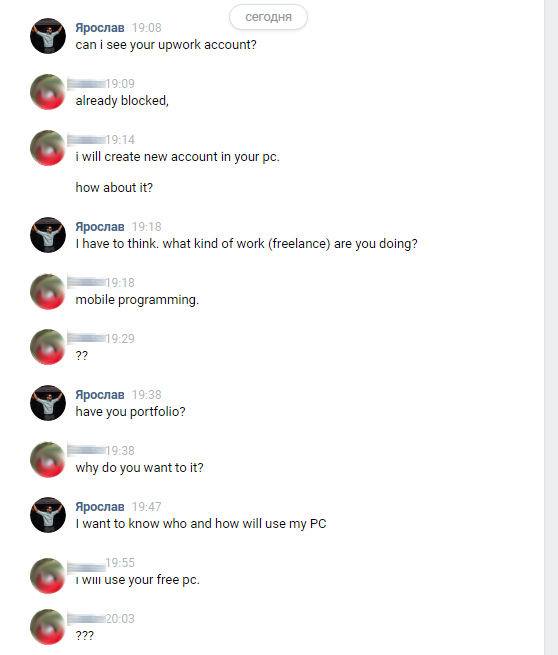558x655 pixels.
Task: Click the blurred avatar beside 'already blocked,'
Action: point(48,92)
